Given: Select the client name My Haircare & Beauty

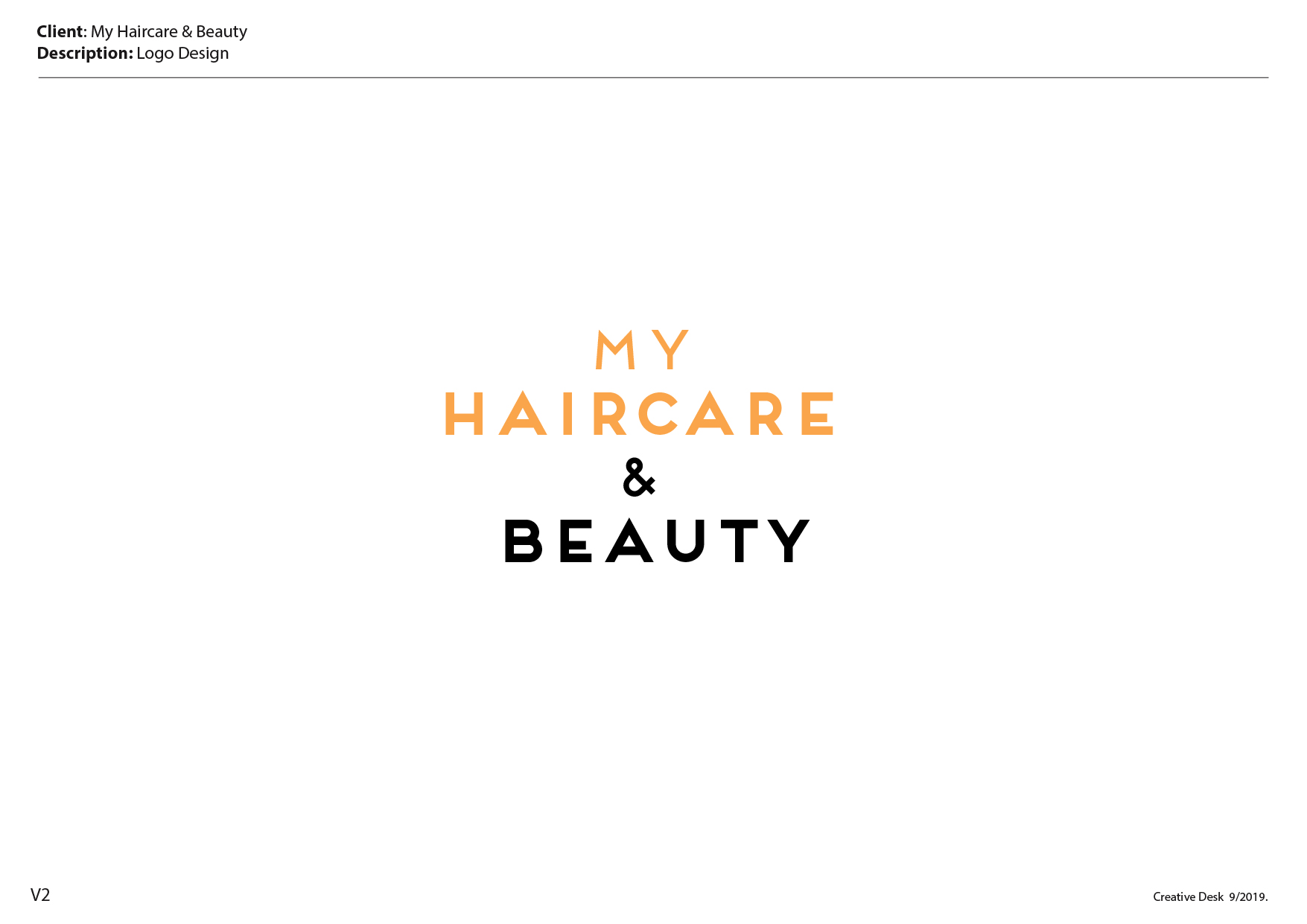Looking at the screenshot, I should coord(168,31).
